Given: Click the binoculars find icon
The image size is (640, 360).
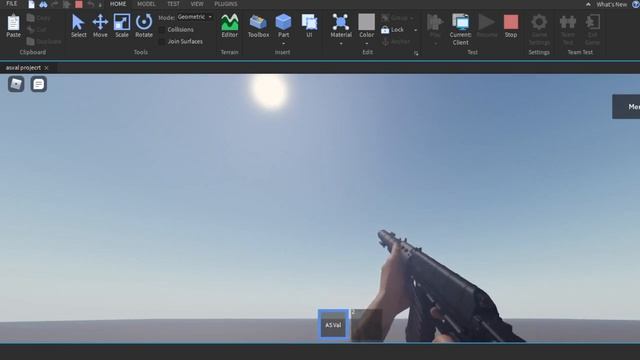Looking at the screenshot, I should pos(43,4).
